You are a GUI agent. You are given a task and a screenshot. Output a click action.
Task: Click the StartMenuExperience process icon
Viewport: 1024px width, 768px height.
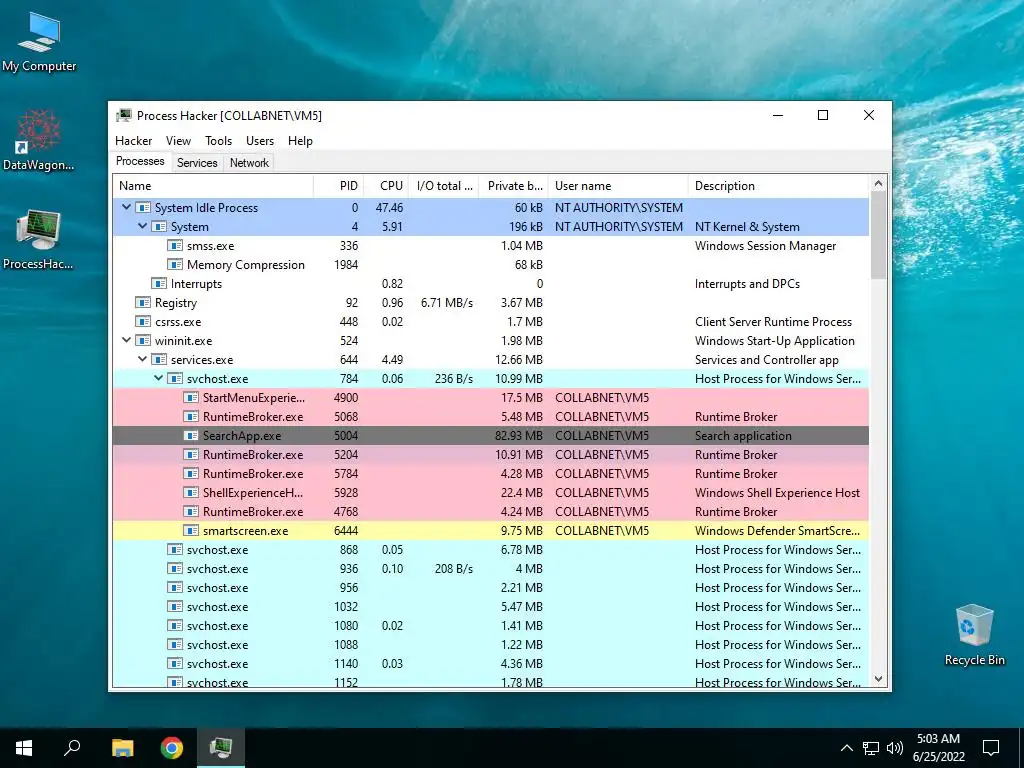point(191,398)
